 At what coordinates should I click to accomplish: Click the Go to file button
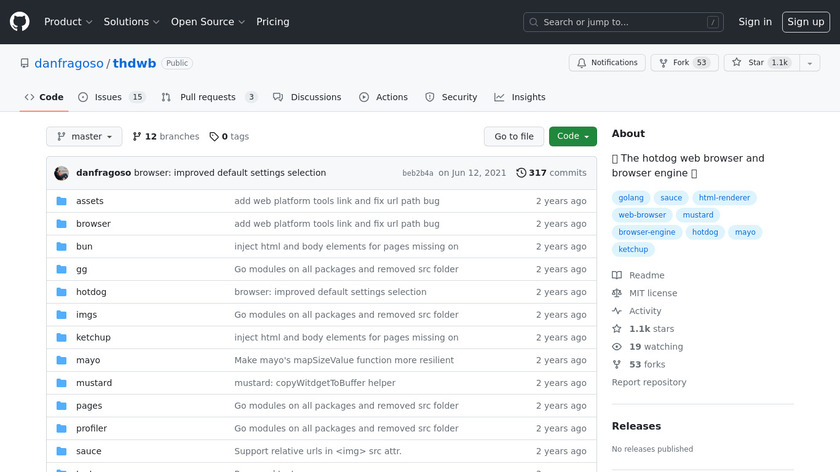pyautogui.click(x=514, y=137)
